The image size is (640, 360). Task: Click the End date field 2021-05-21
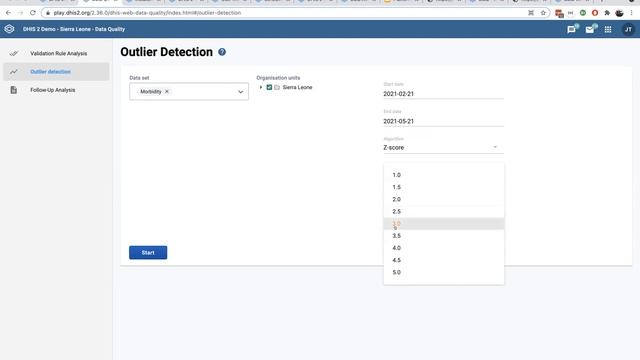point(443,121)
